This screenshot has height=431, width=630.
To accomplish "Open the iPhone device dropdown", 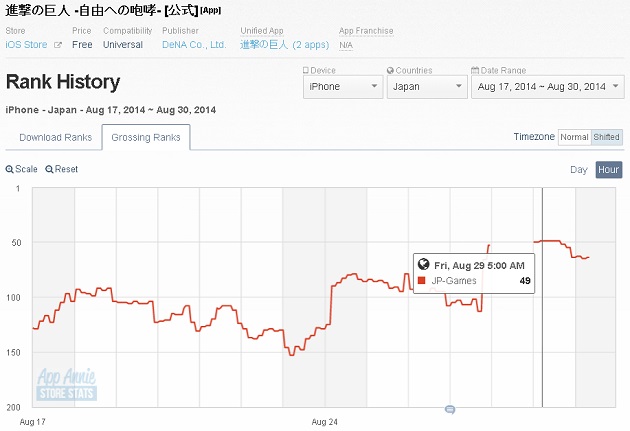I will tap(343, 86).
